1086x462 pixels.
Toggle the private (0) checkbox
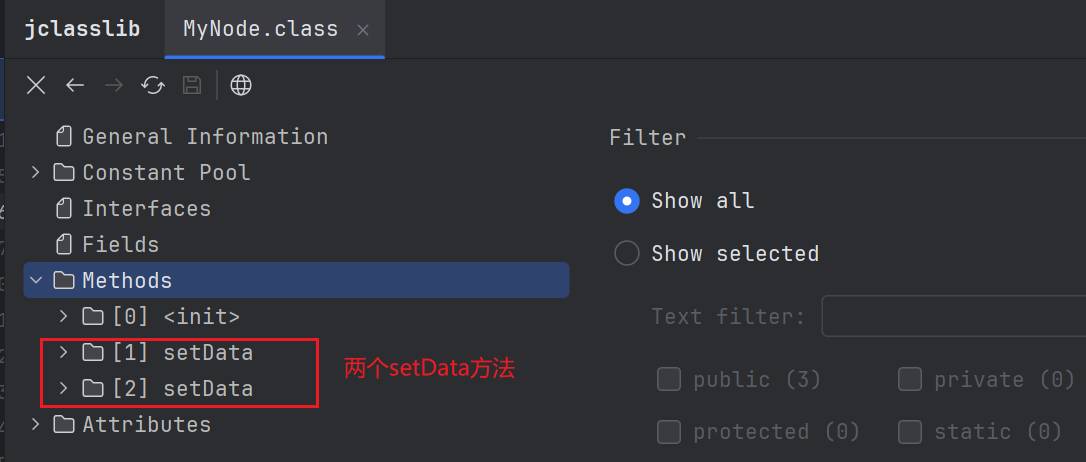click(910, 379)
